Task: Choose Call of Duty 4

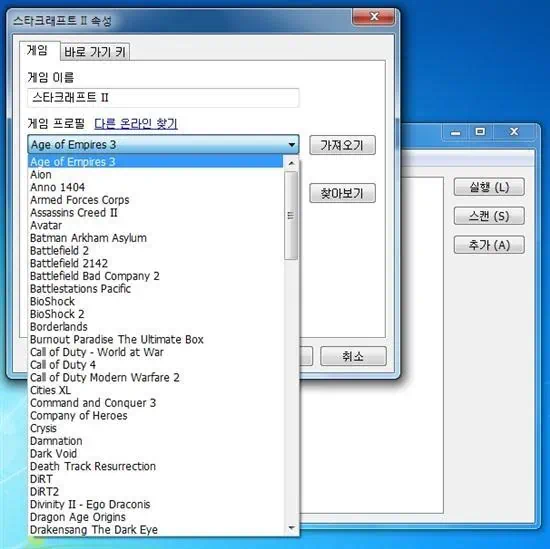Action: 156,365
